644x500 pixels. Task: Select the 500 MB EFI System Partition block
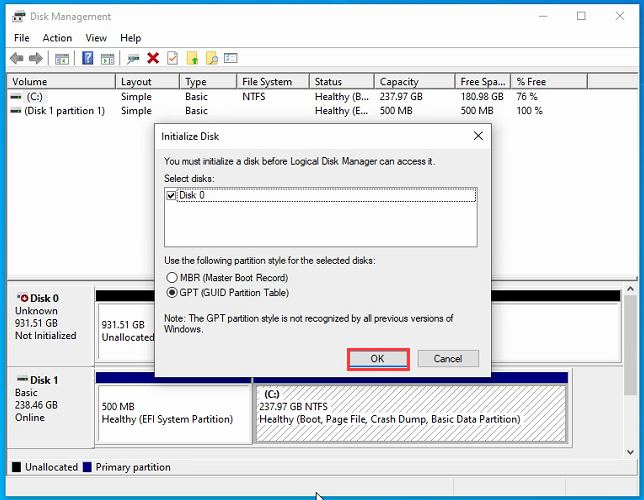click(x=174, y=413)
